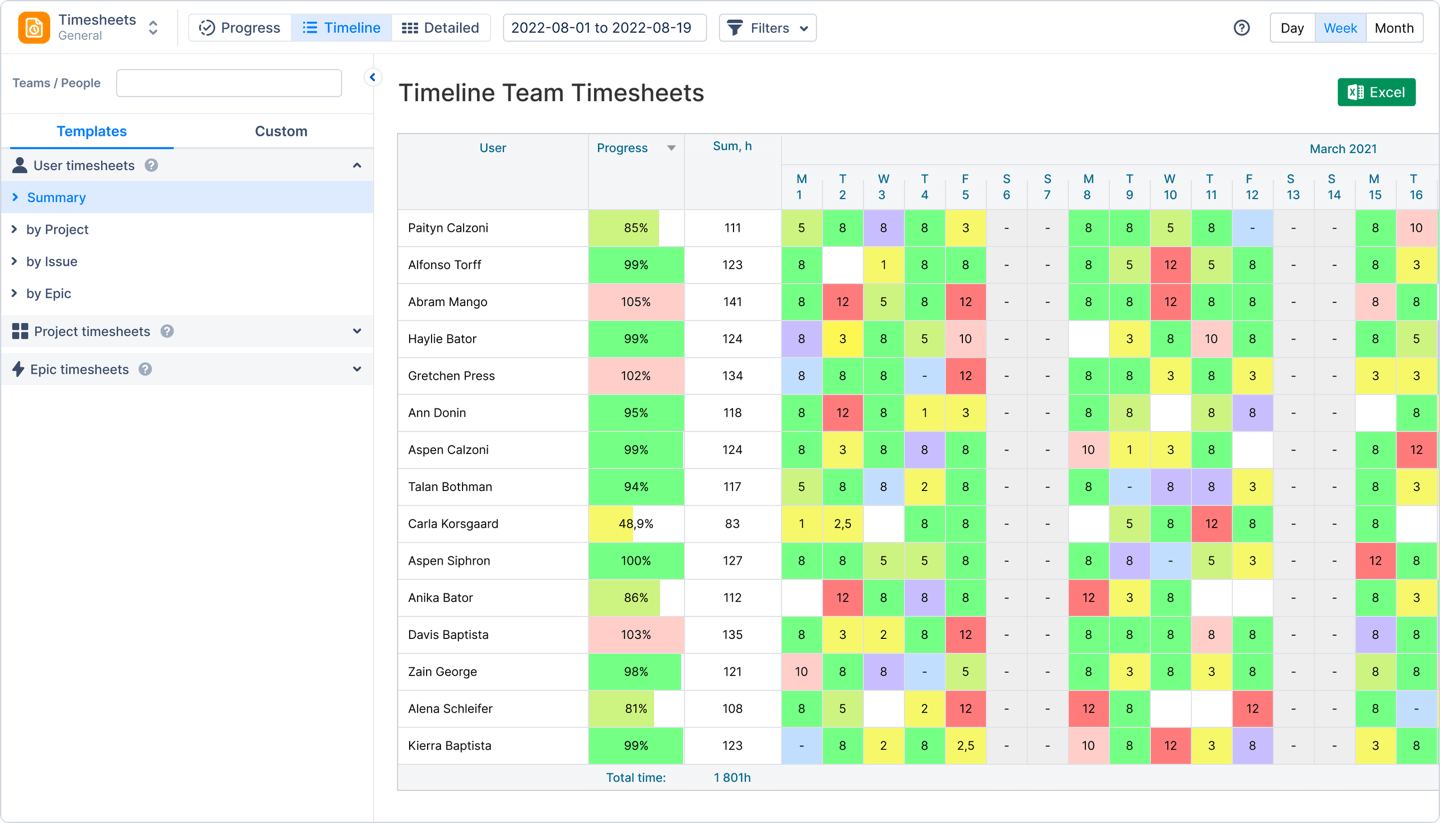Click the March 2021 month header
This screenshot has height=823, width=1440.
coord(1343,149)
